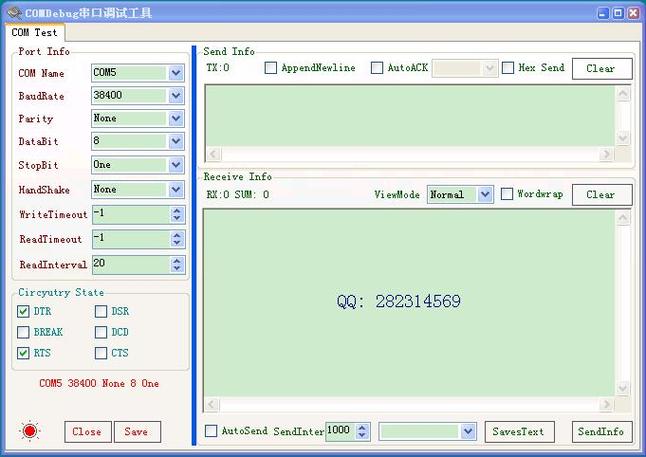This screenshot has height=457, width=646.
Task: Click the Send Info horizontal scroll left arrow
Action: coord(213,155)
